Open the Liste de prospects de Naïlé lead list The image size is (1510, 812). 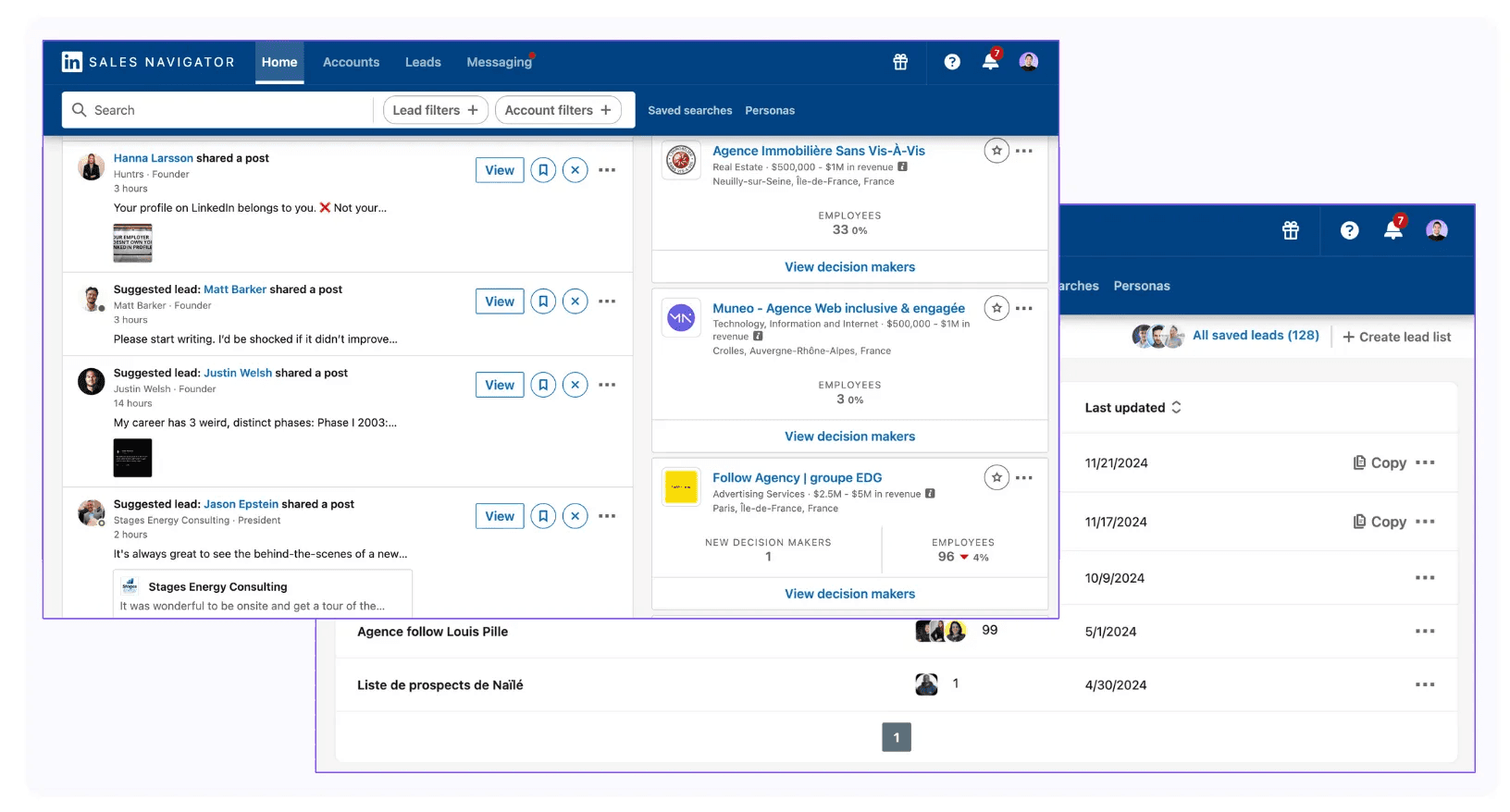(x=440, y=685)
